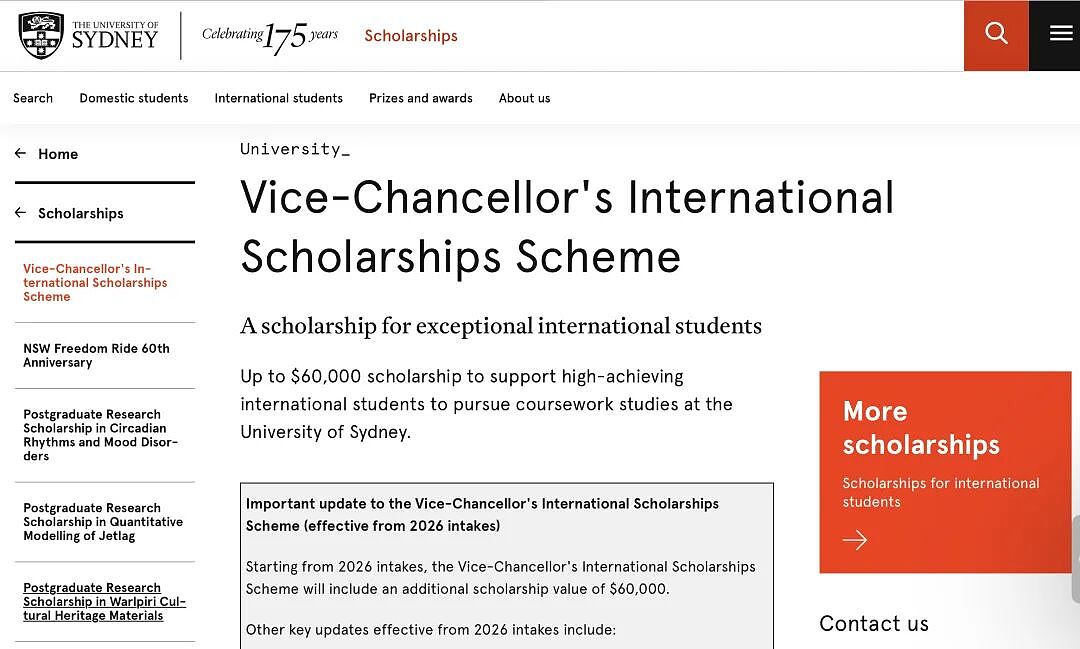1080x649 pixels.
Task: Open Circadian Rhythms and Mood Disorders scholarship
Action: click(101, 435)
